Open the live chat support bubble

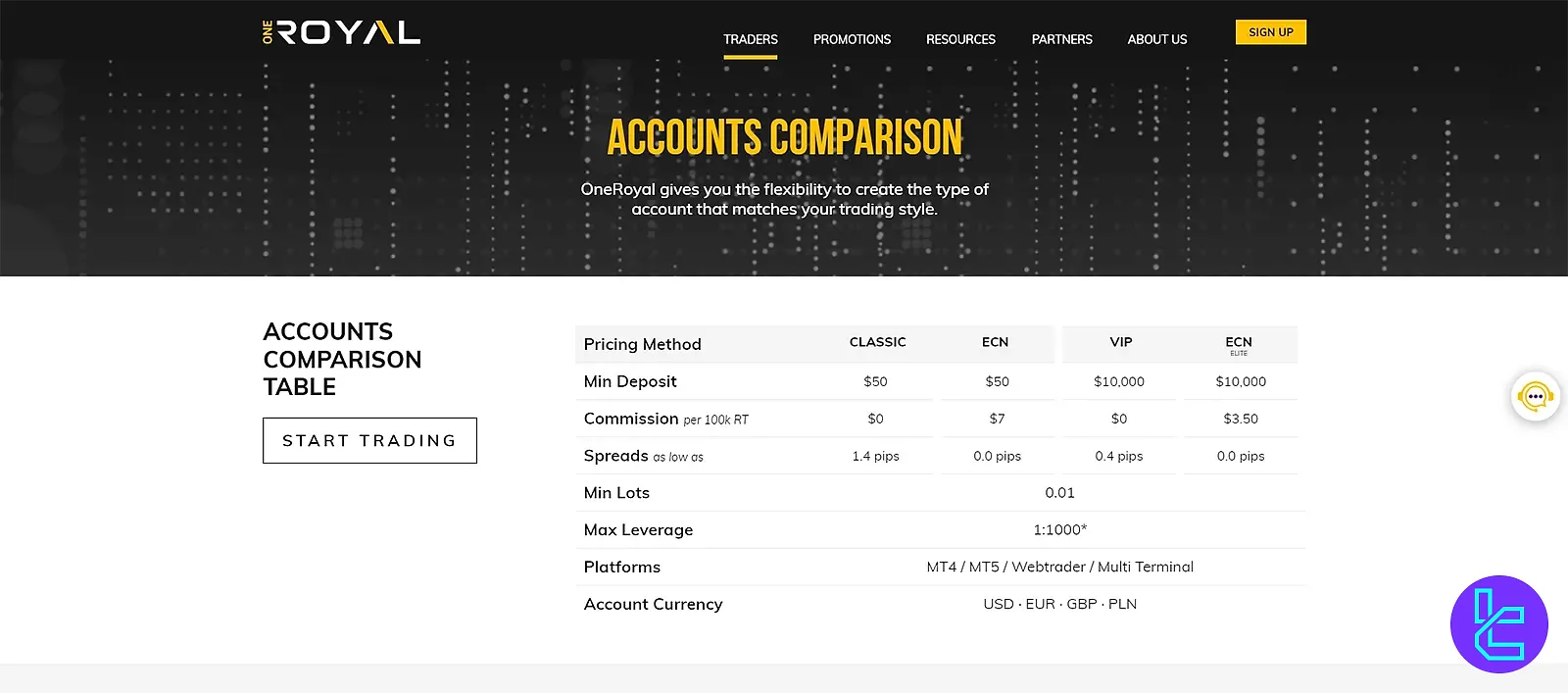(x=1535, y=397)
